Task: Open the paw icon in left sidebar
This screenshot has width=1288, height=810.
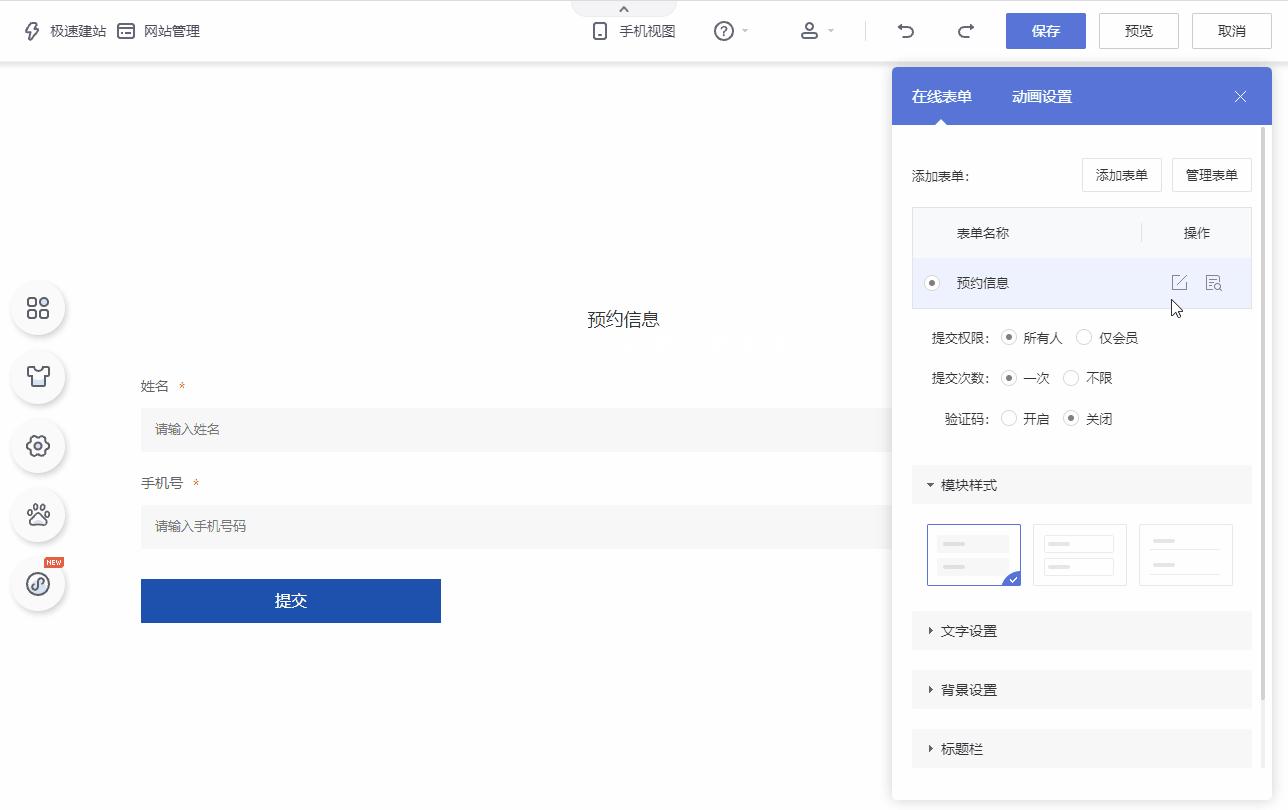Action: (x=38, y=515)
